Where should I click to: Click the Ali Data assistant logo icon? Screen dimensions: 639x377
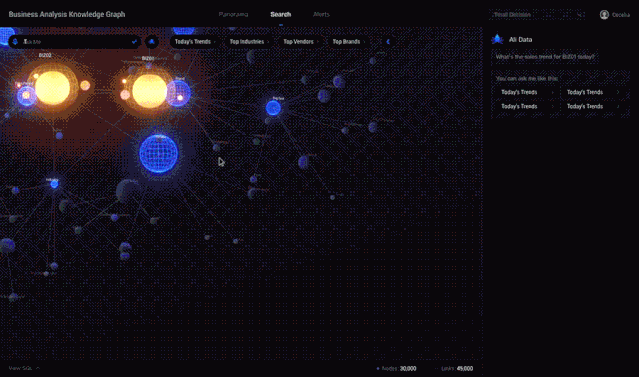(497, 40)
